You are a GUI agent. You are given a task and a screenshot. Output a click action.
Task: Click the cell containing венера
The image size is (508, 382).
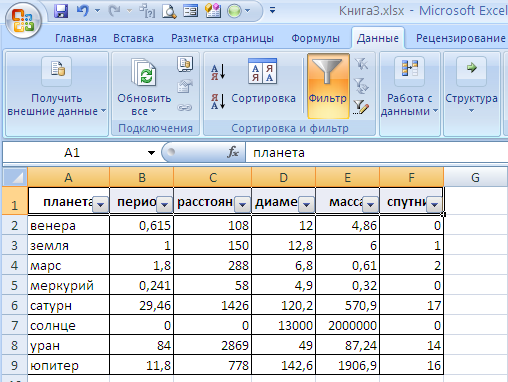point(69,225)
